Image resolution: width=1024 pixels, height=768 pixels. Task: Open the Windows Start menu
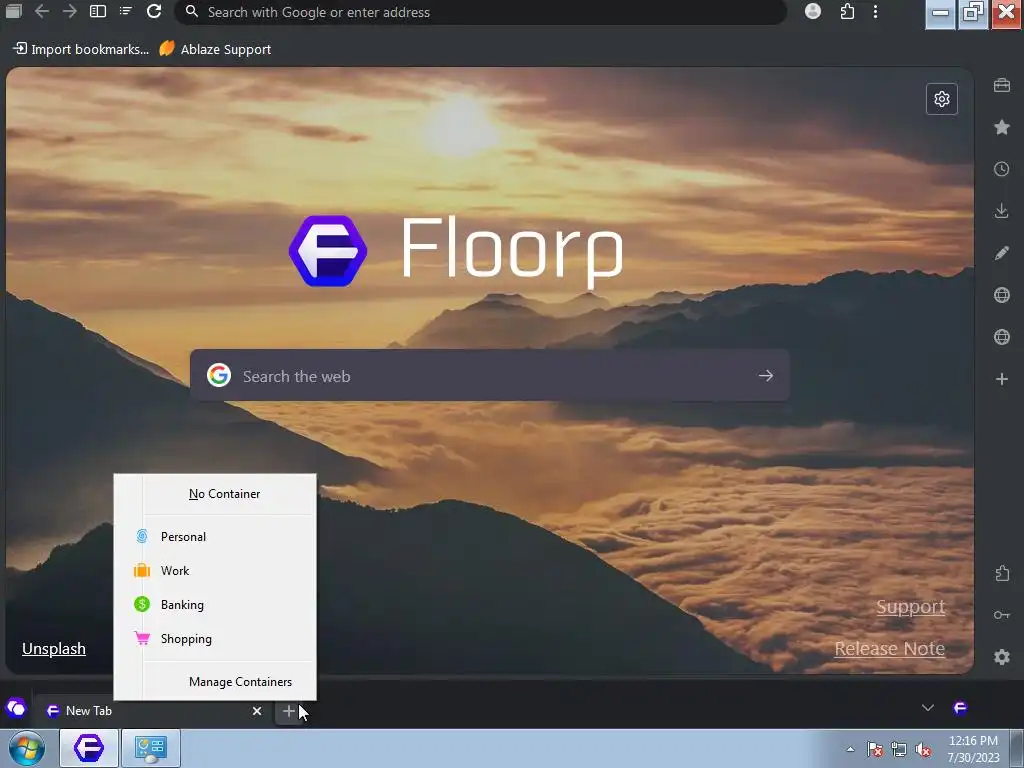coord(27,748)
